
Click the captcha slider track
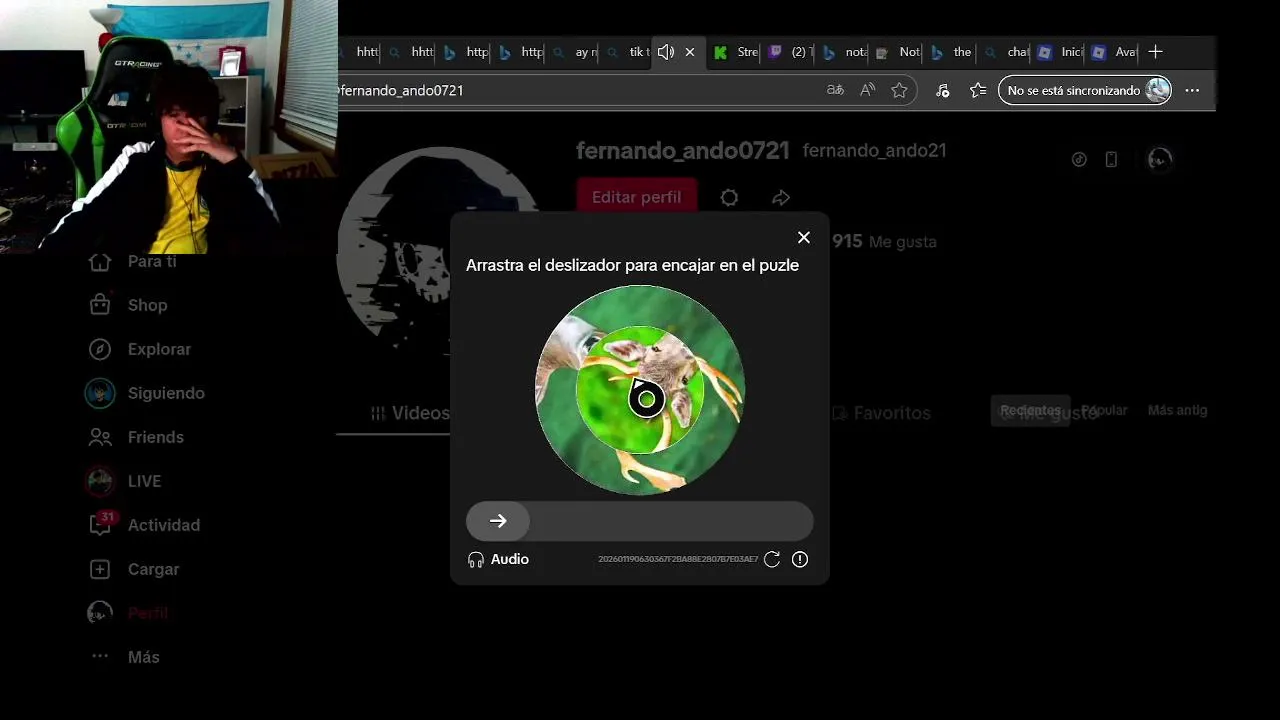point(640,521)
